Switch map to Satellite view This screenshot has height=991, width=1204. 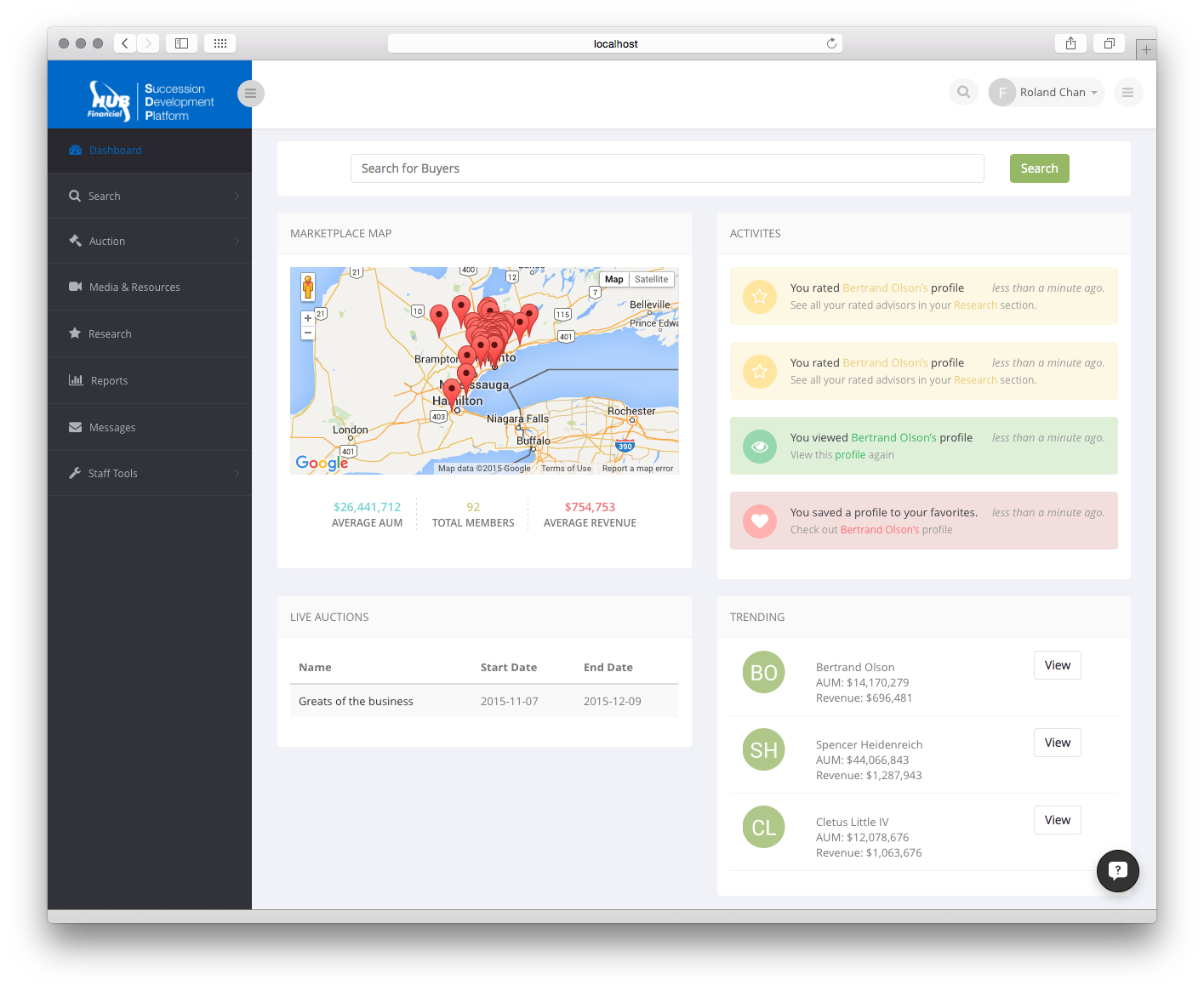coord(651,280)
